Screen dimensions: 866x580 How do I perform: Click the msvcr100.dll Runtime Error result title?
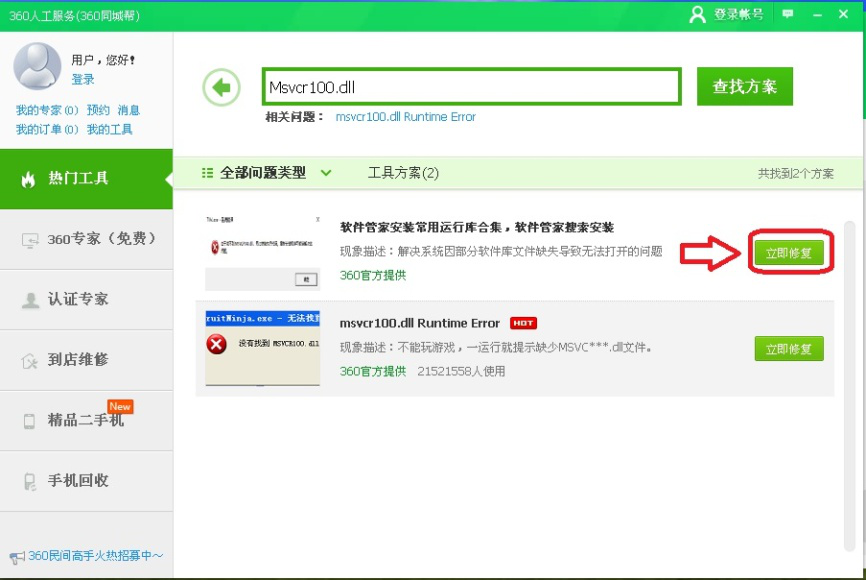[x=420, y=323]
